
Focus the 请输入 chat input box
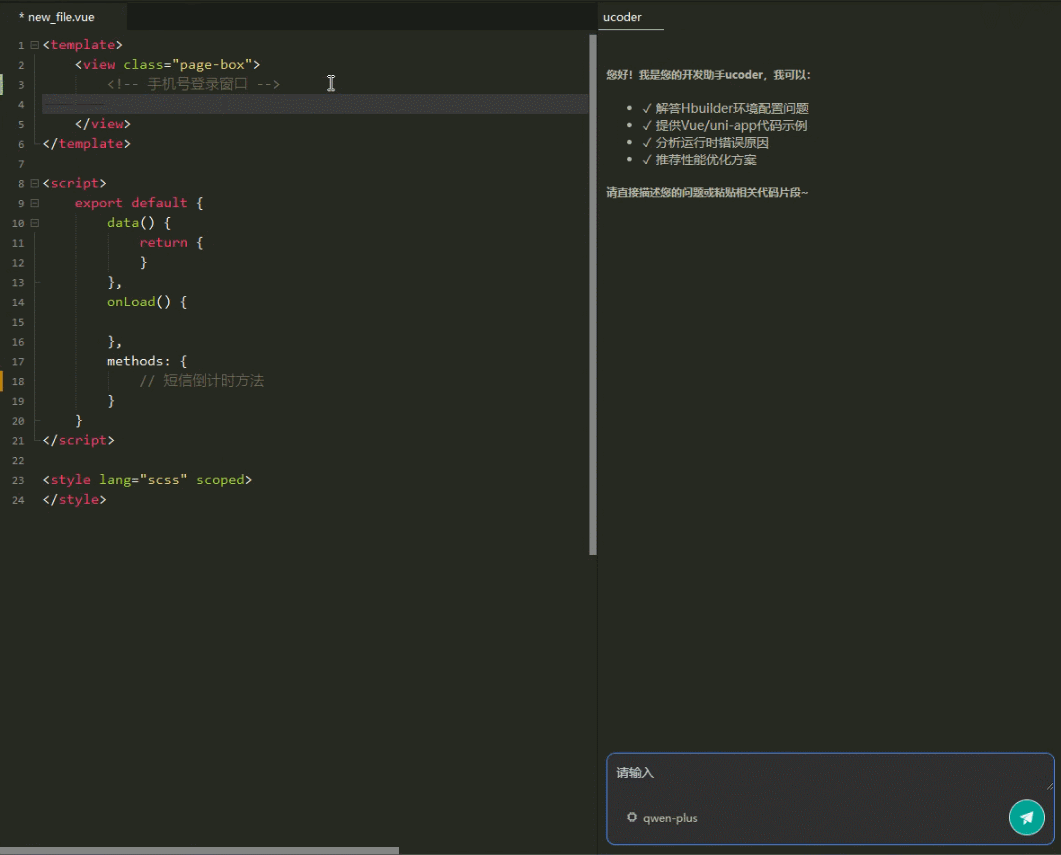tap(820, 773)
